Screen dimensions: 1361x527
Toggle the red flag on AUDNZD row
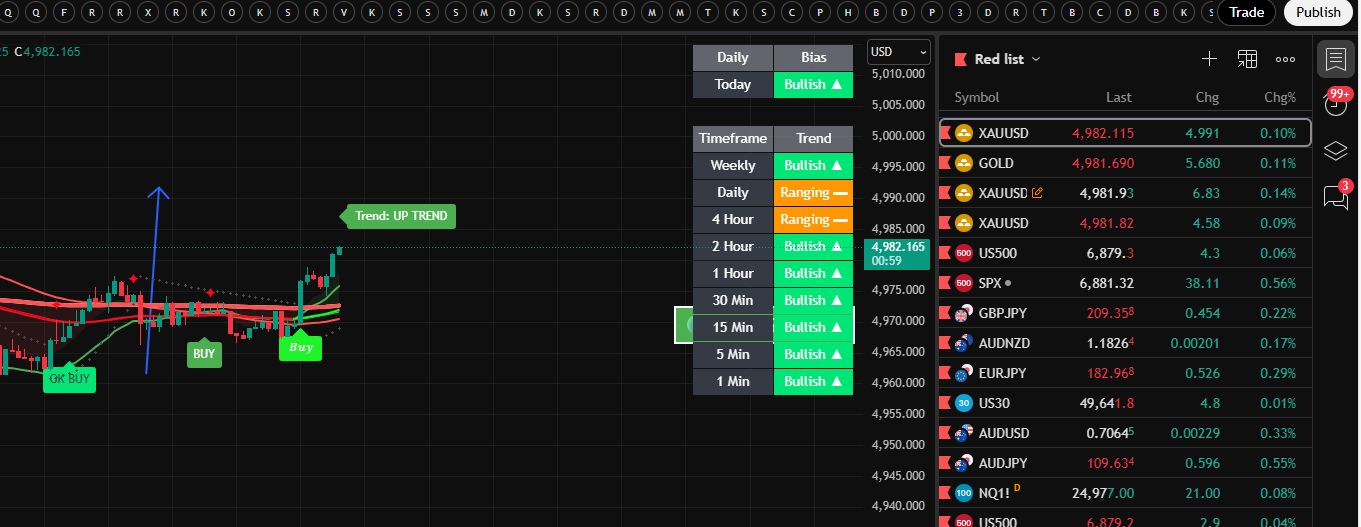tap(945, 343)
